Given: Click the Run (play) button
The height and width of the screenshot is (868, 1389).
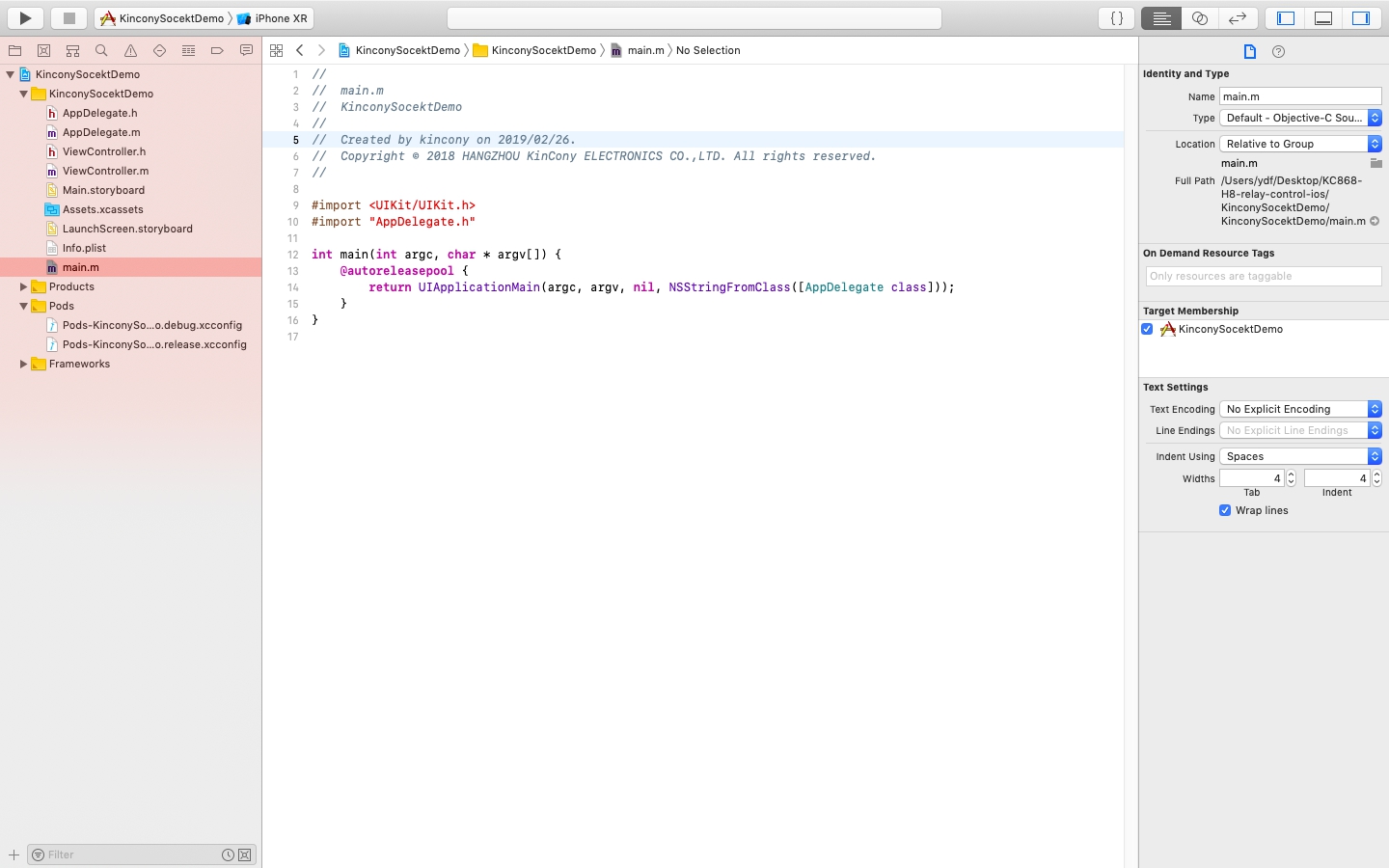Looking at the screenshot, I should [25, 17].
